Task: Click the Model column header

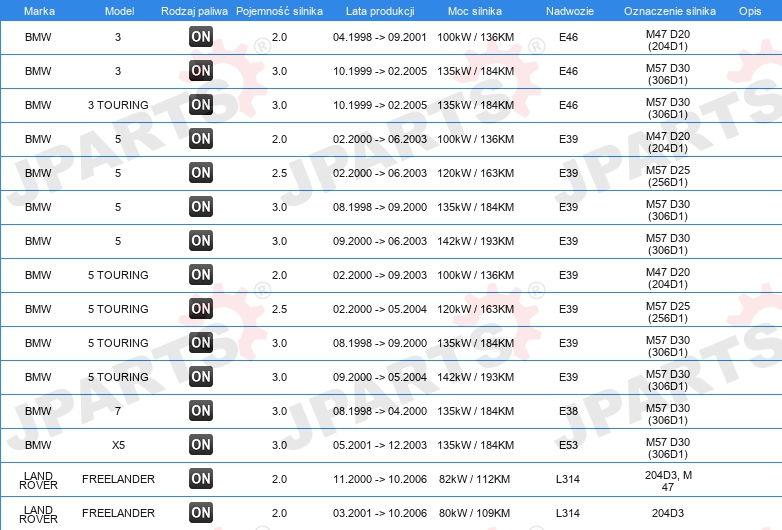Action: pos(119,11)
